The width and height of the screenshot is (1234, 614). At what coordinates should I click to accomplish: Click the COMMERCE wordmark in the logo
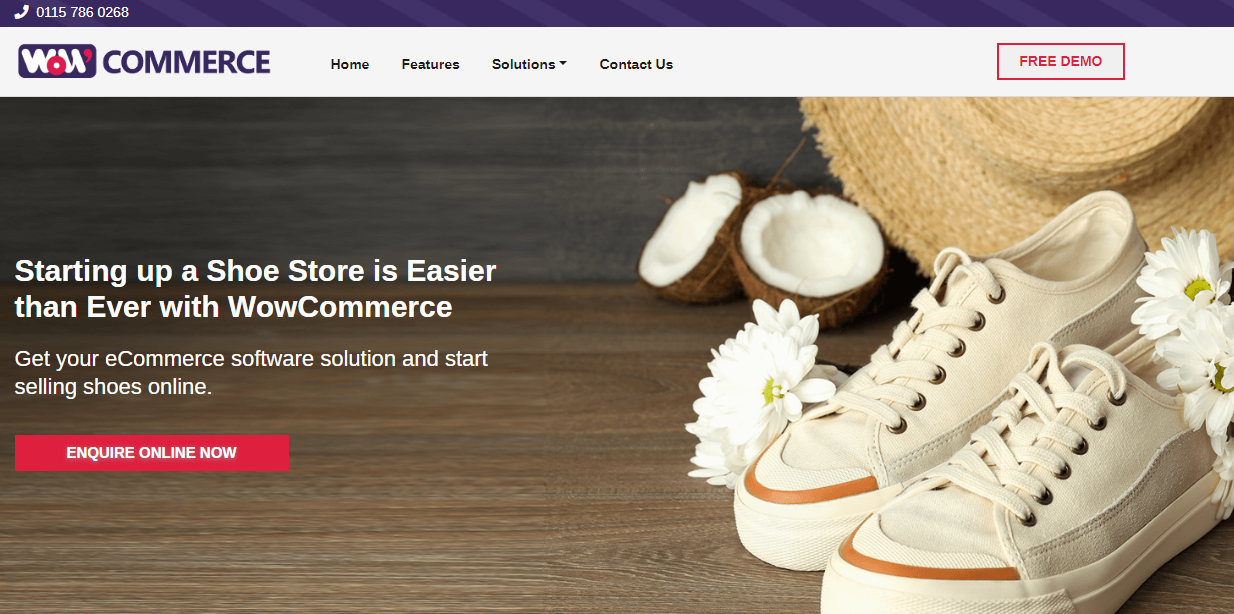186,62
